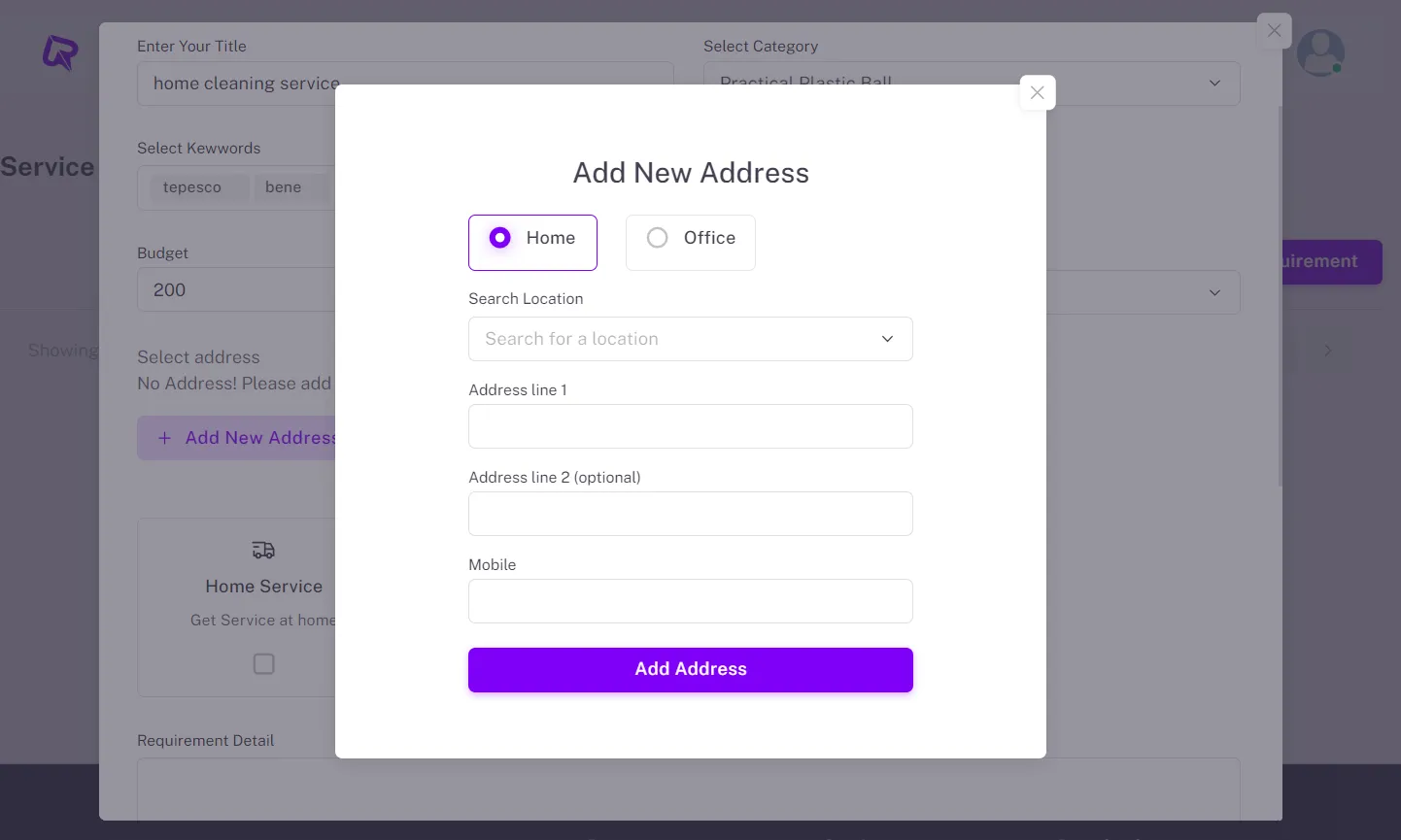Select the Office address type

click(690, 242)
